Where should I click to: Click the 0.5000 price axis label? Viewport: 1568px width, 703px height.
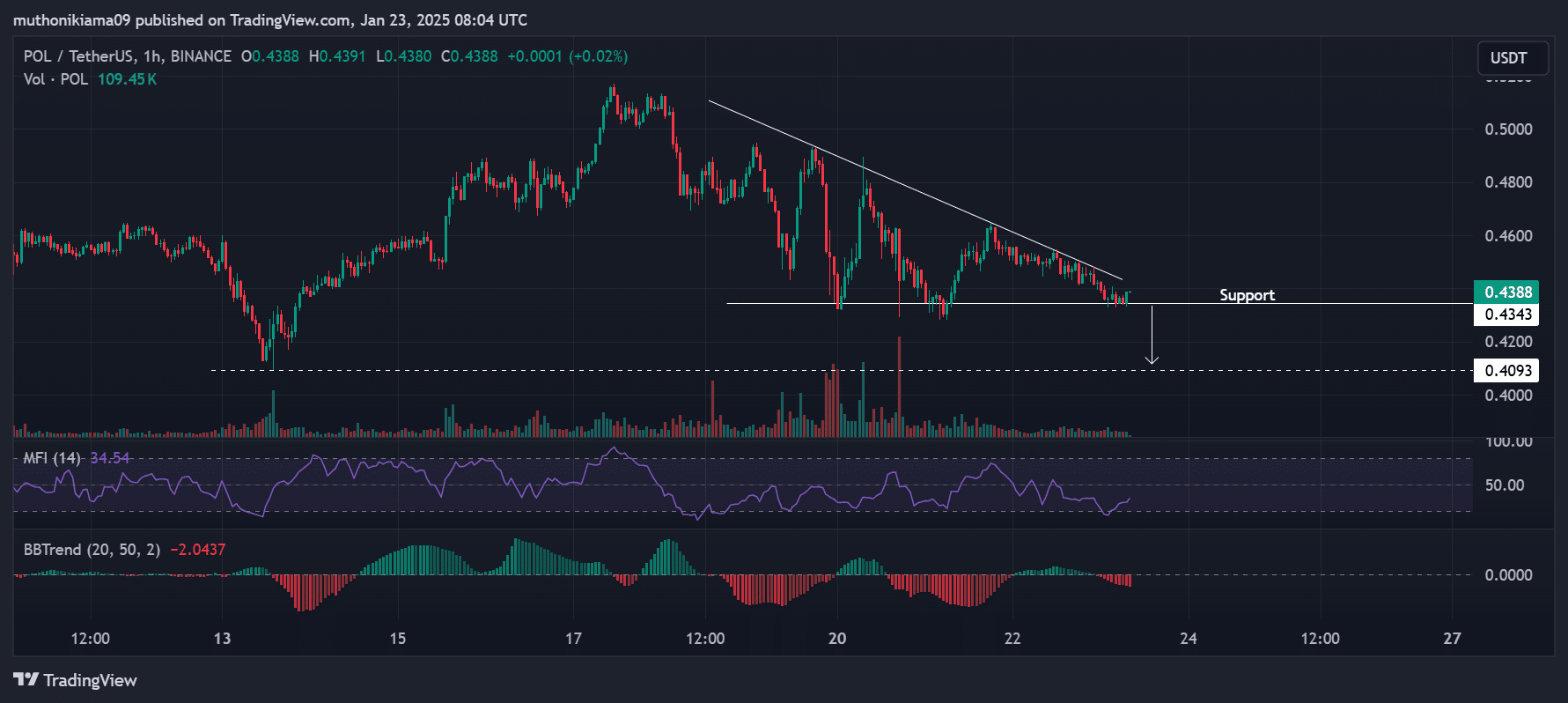tap(1508, 129)
